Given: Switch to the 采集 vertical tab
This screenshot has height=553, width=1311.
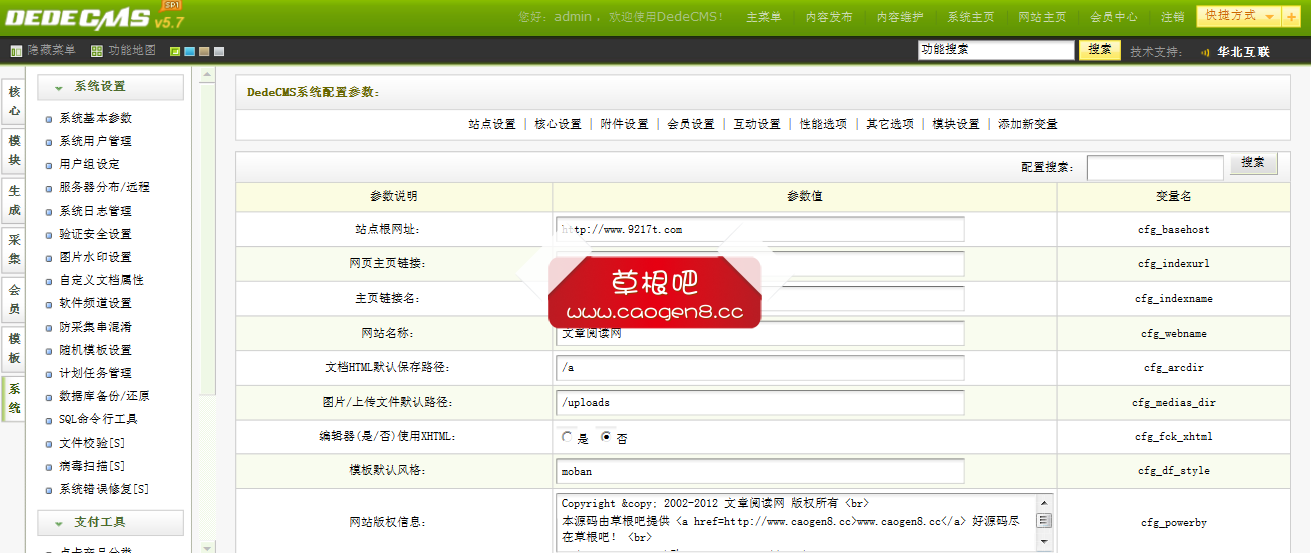Looking at the screenshot, I should pyautogui.click(x=14, y=249).
